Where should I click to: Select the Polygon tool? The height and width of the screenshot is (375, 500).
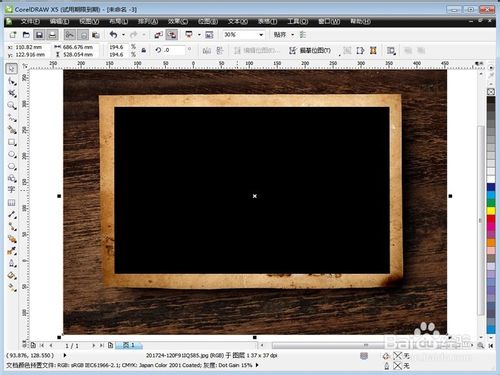click(x=12, y=166)
